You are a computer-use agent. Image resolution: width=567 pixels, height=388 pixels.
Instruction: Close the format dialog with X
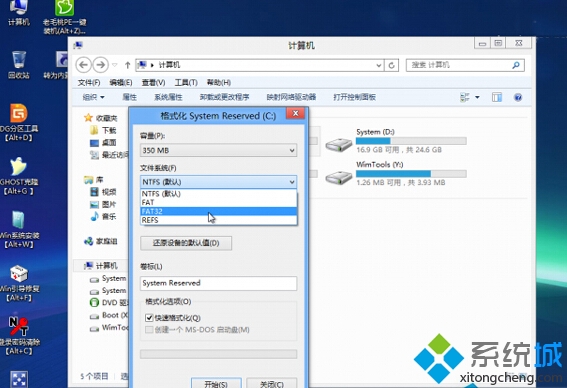(295, 114)
